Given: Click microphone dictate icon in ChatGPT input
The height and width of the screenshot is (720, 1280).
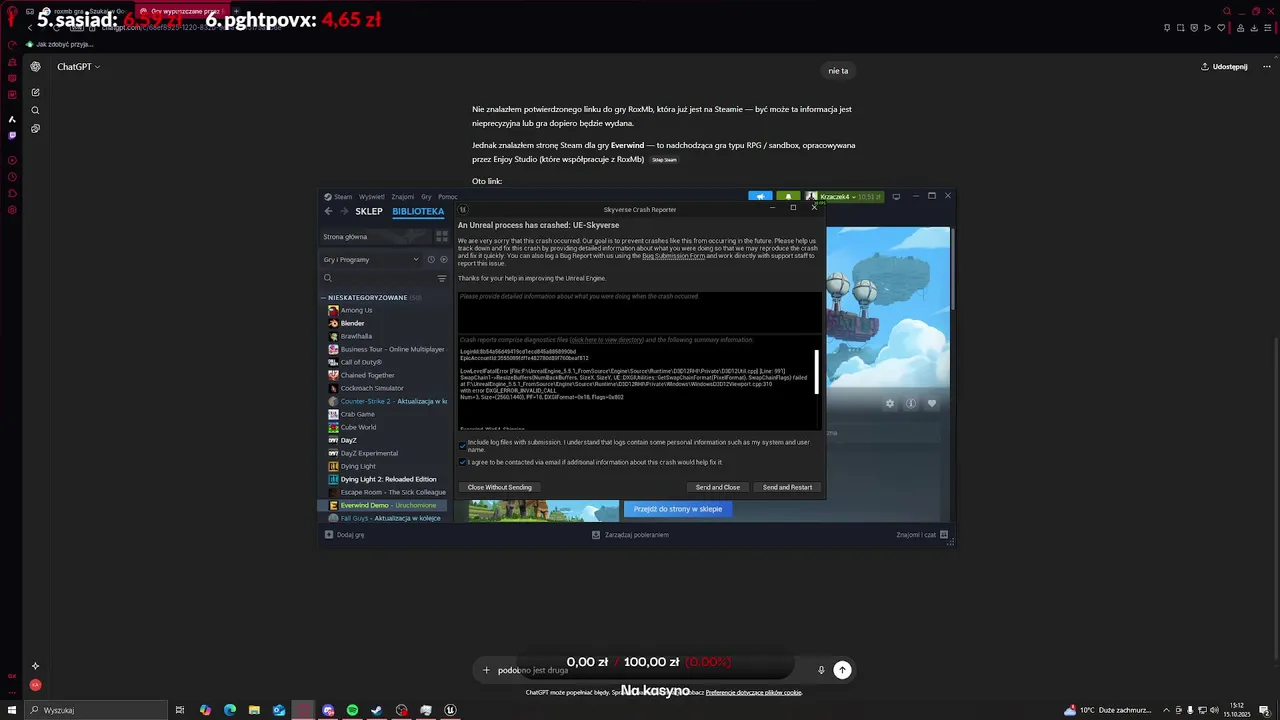Looking at the screenshot, I should 821,670.
